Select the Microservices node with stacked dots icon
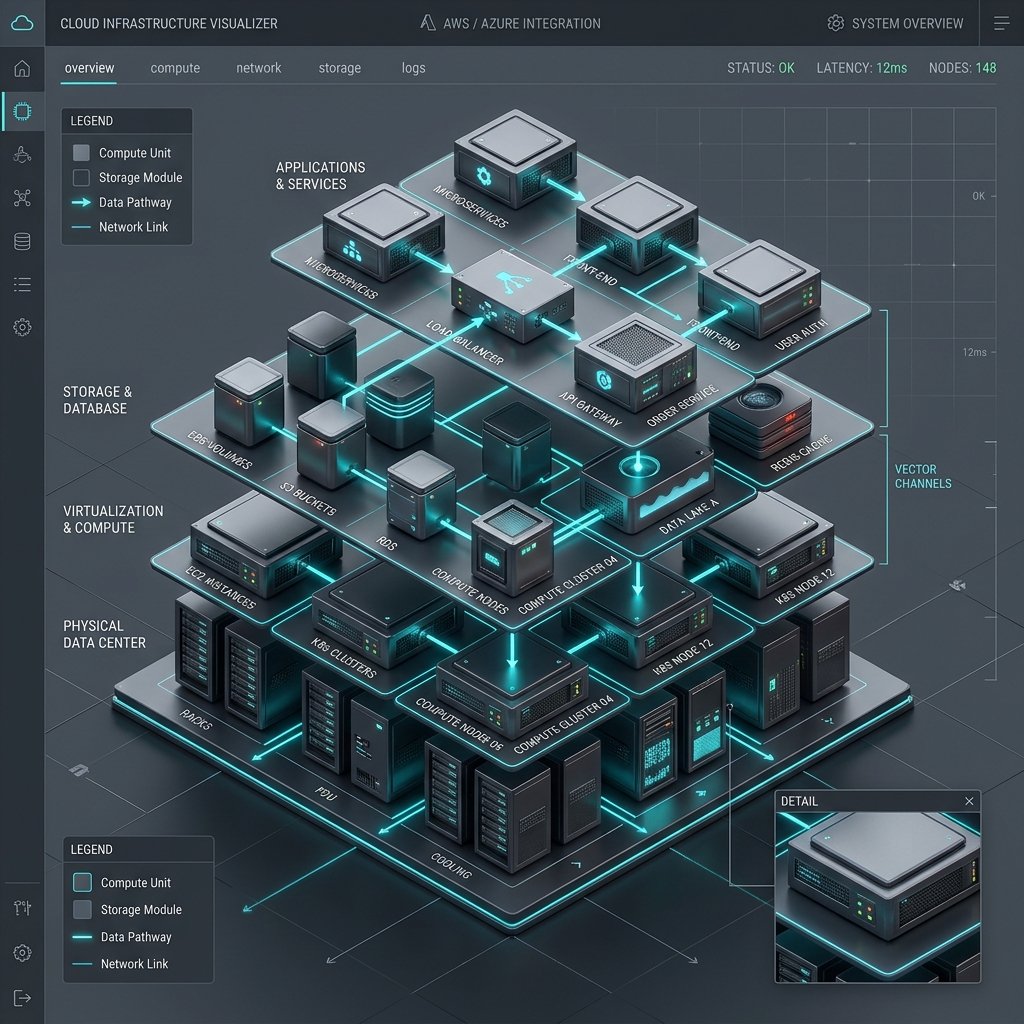This screenshot has height=1024, width=1024. (x=384, y=232)
